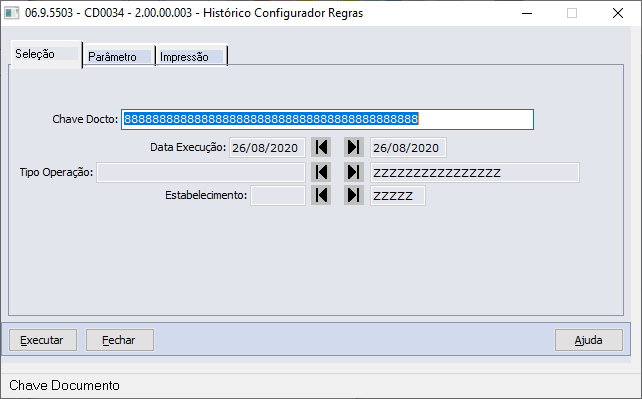Set Data Execução start to first value
The width and height of the screenshot is (642, 399).
coord(321,147)
